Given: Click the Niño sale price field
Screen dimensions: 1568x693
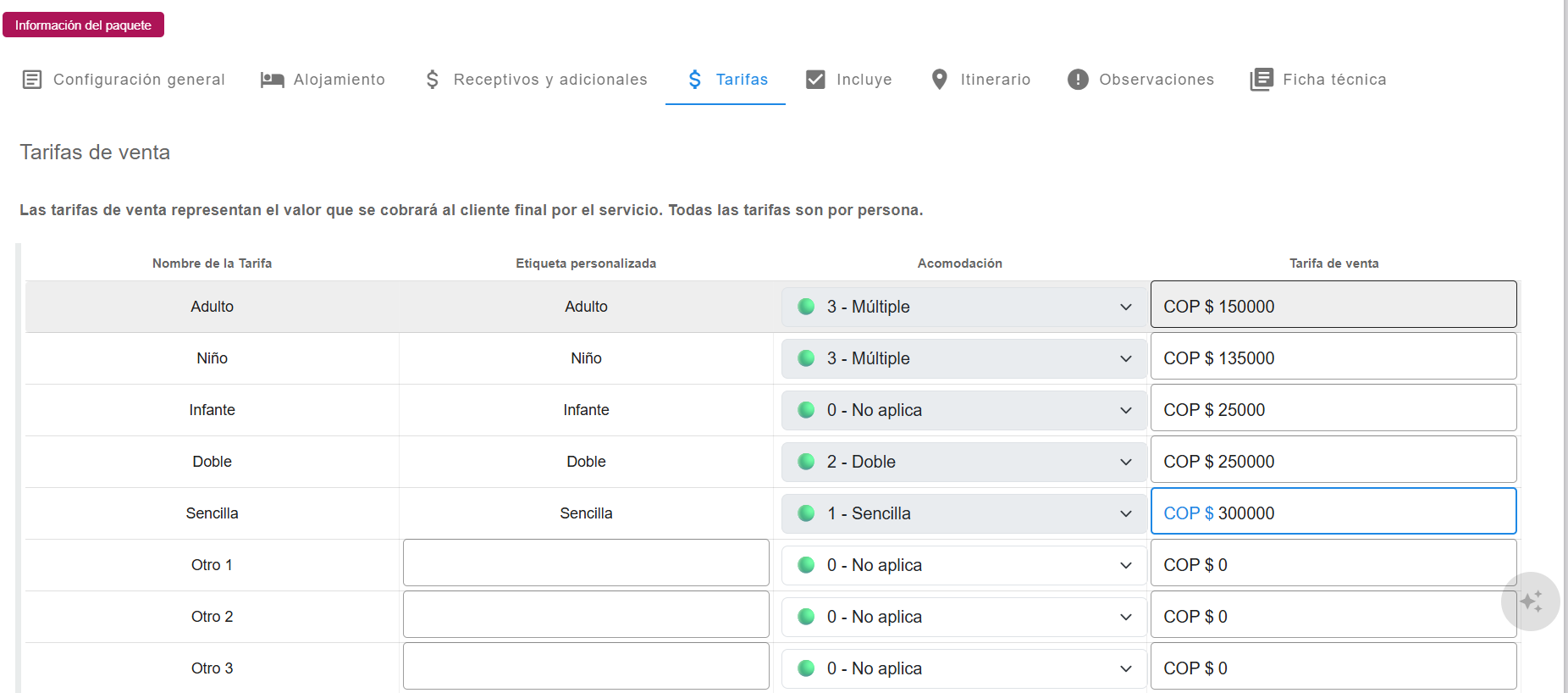Looking at the screenshot, I should click(x=1333, y=358).
